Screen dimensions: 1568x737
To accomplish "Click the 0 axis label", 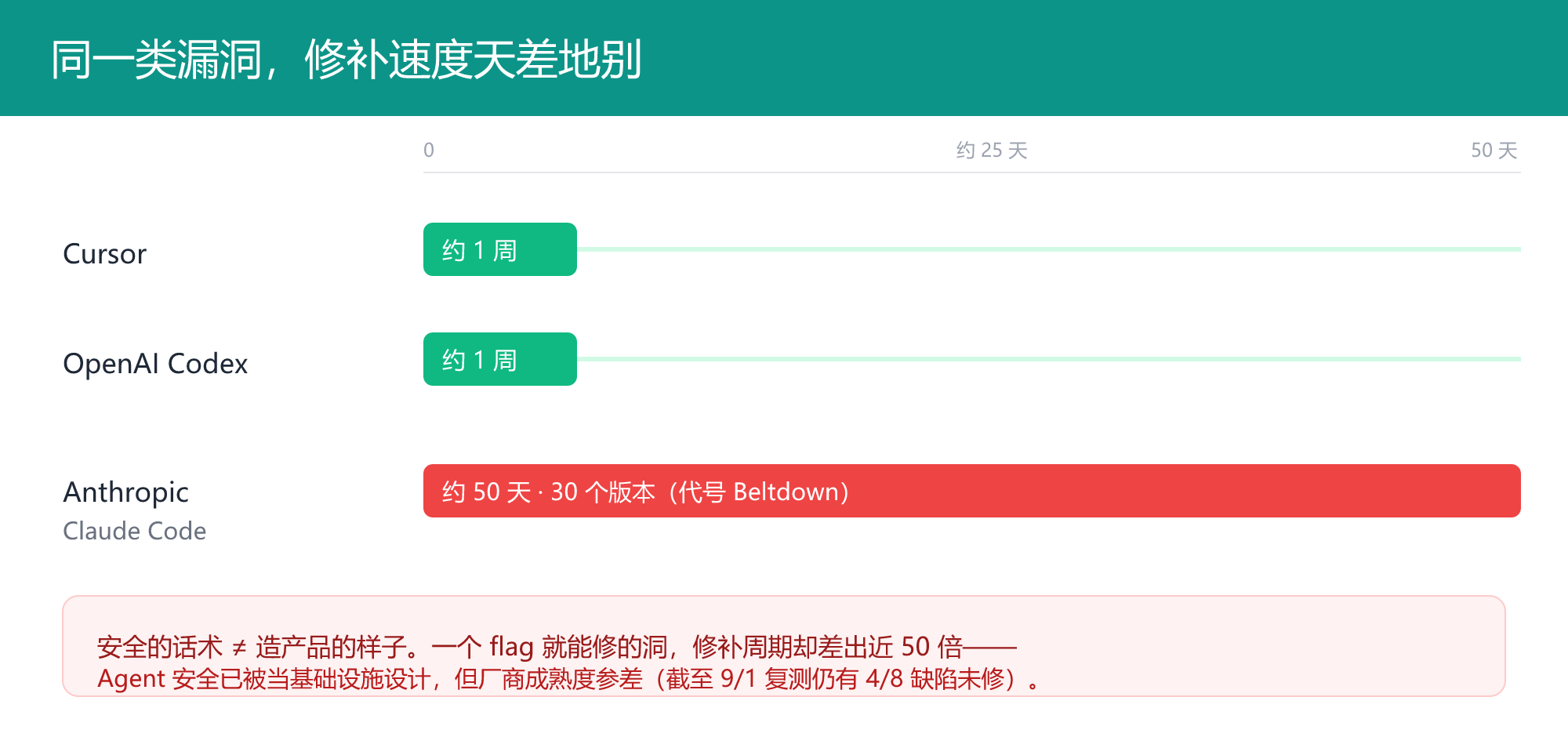I will (x=429, y=150).
